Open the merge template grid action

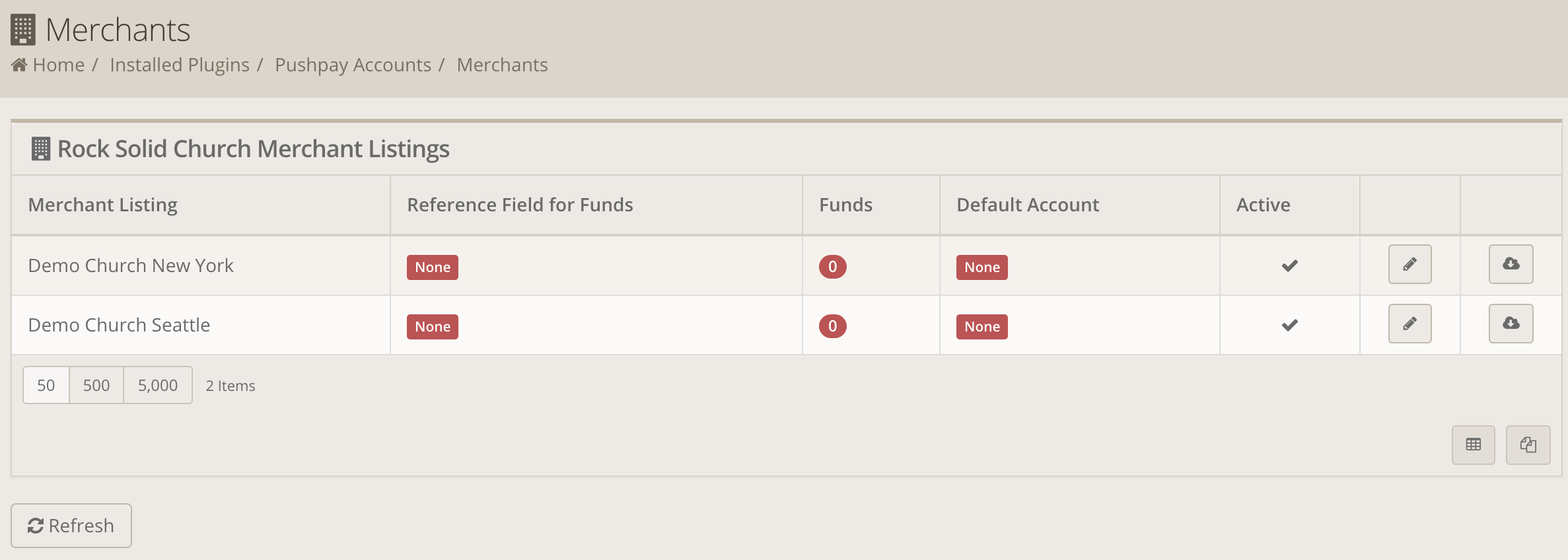(1528, 444)
